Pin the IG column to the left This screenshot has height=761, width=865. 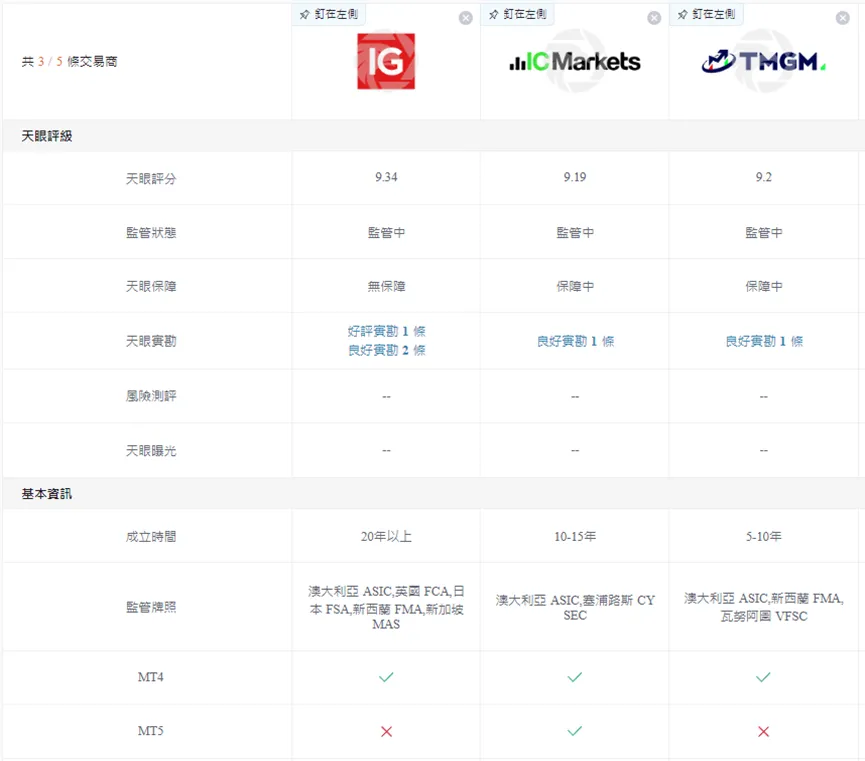point(329,14)
